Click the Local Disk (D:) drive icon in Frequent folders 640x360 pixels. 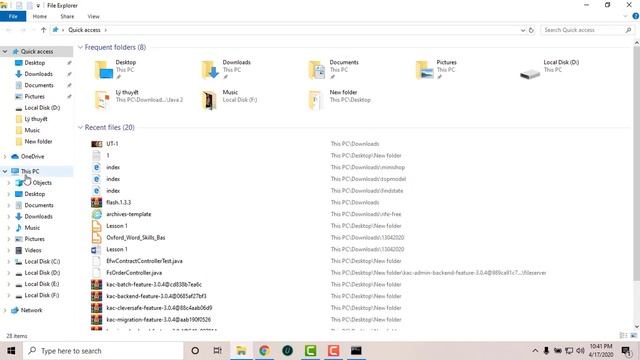pos(530,74)
